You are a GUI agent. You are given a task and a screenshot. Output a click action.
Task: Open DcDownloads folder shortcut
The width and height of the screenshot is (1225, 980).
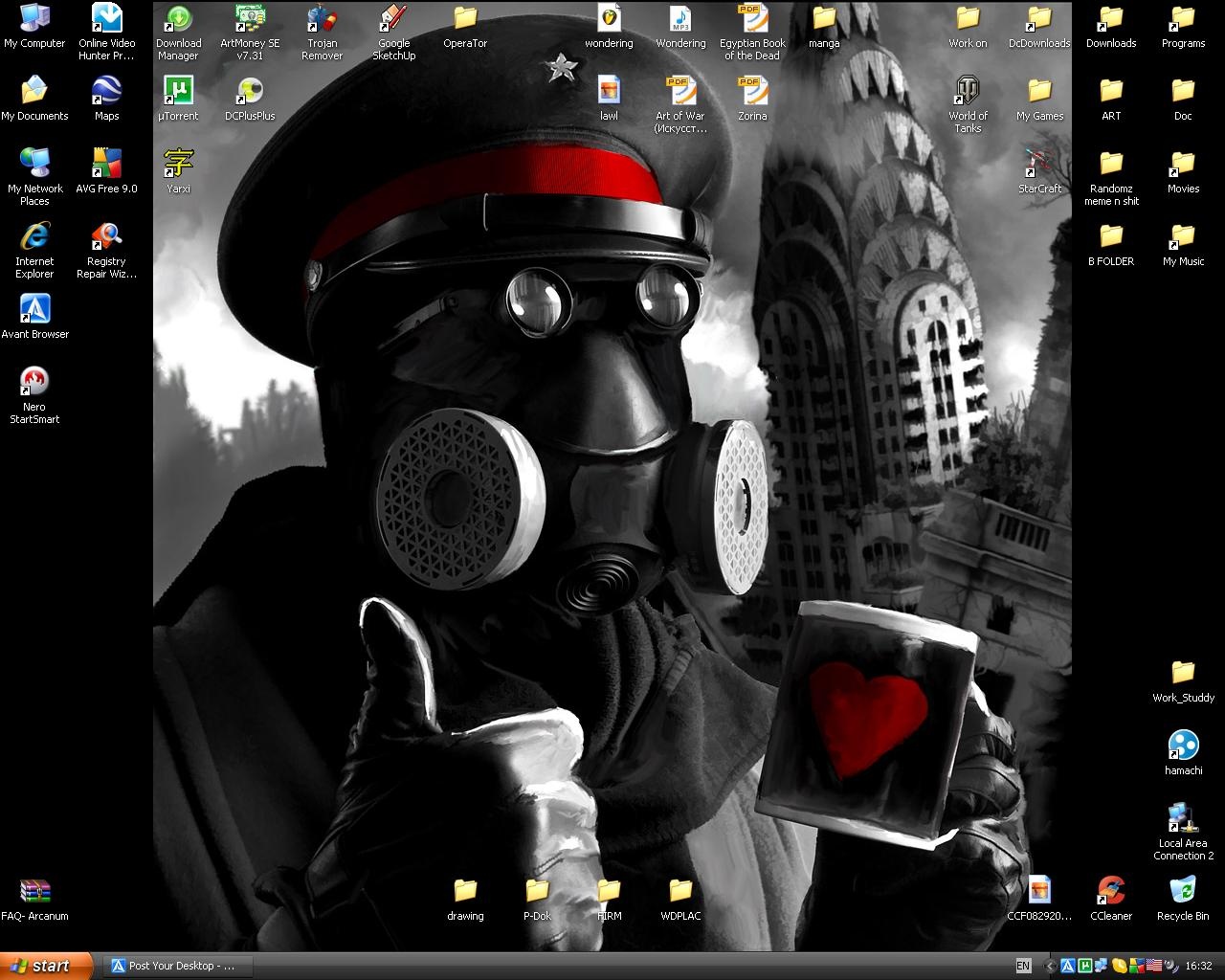(x=1039, y=27)
